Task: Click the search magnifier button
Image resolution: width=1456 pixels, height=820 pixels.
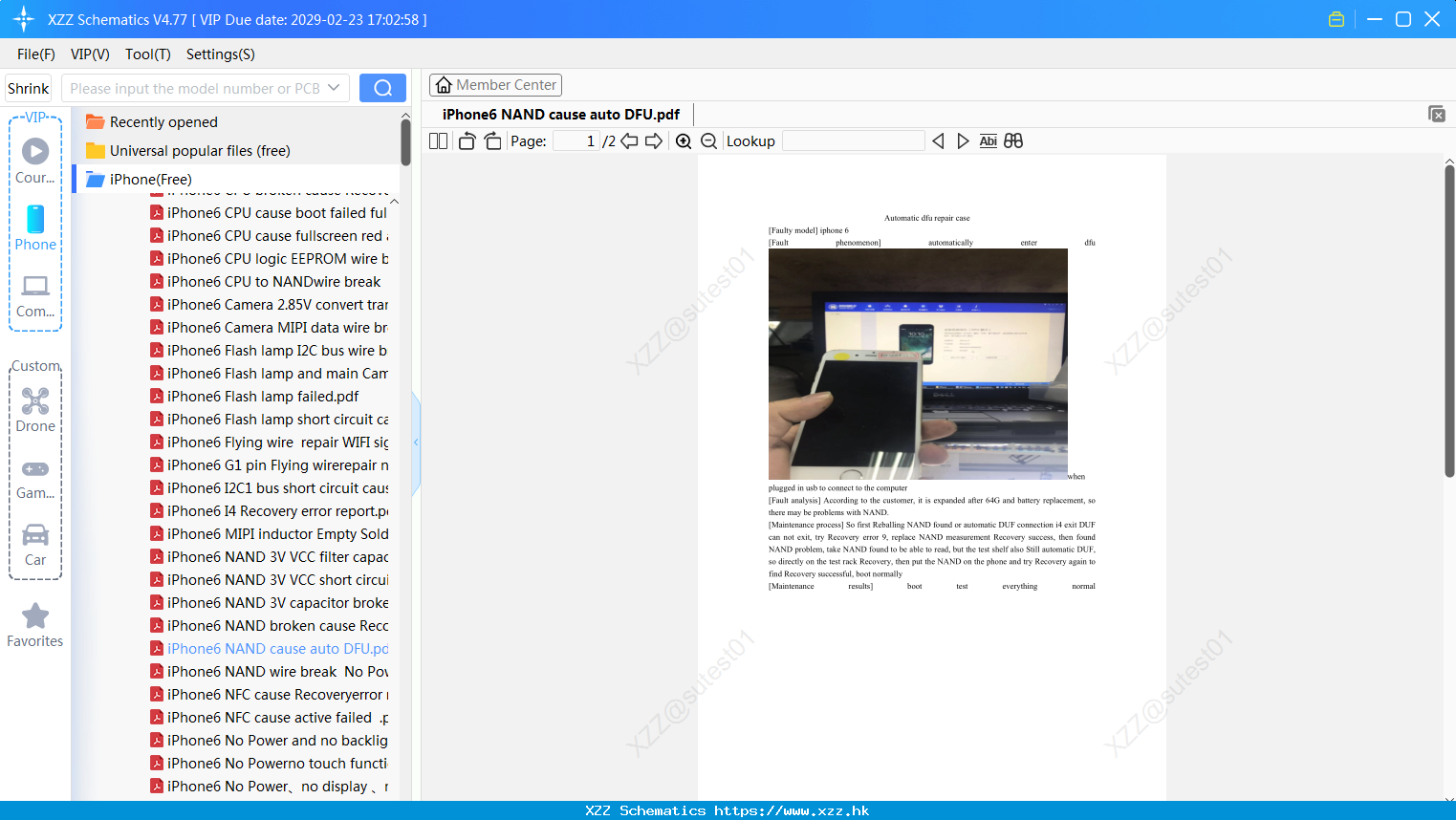Action: 382,88
